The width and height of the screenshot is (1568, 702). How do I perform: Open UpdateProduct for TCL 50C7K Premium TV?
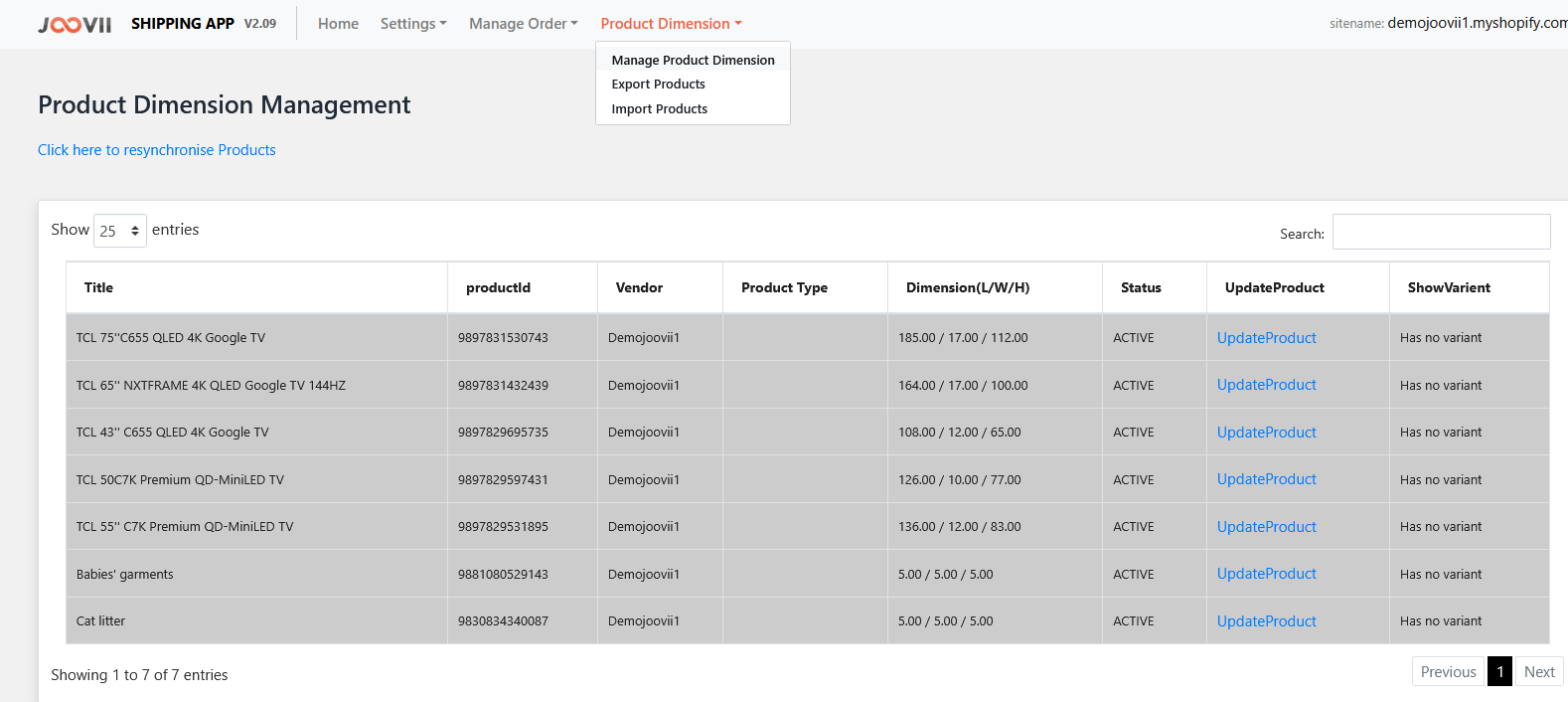[1267, 479]
